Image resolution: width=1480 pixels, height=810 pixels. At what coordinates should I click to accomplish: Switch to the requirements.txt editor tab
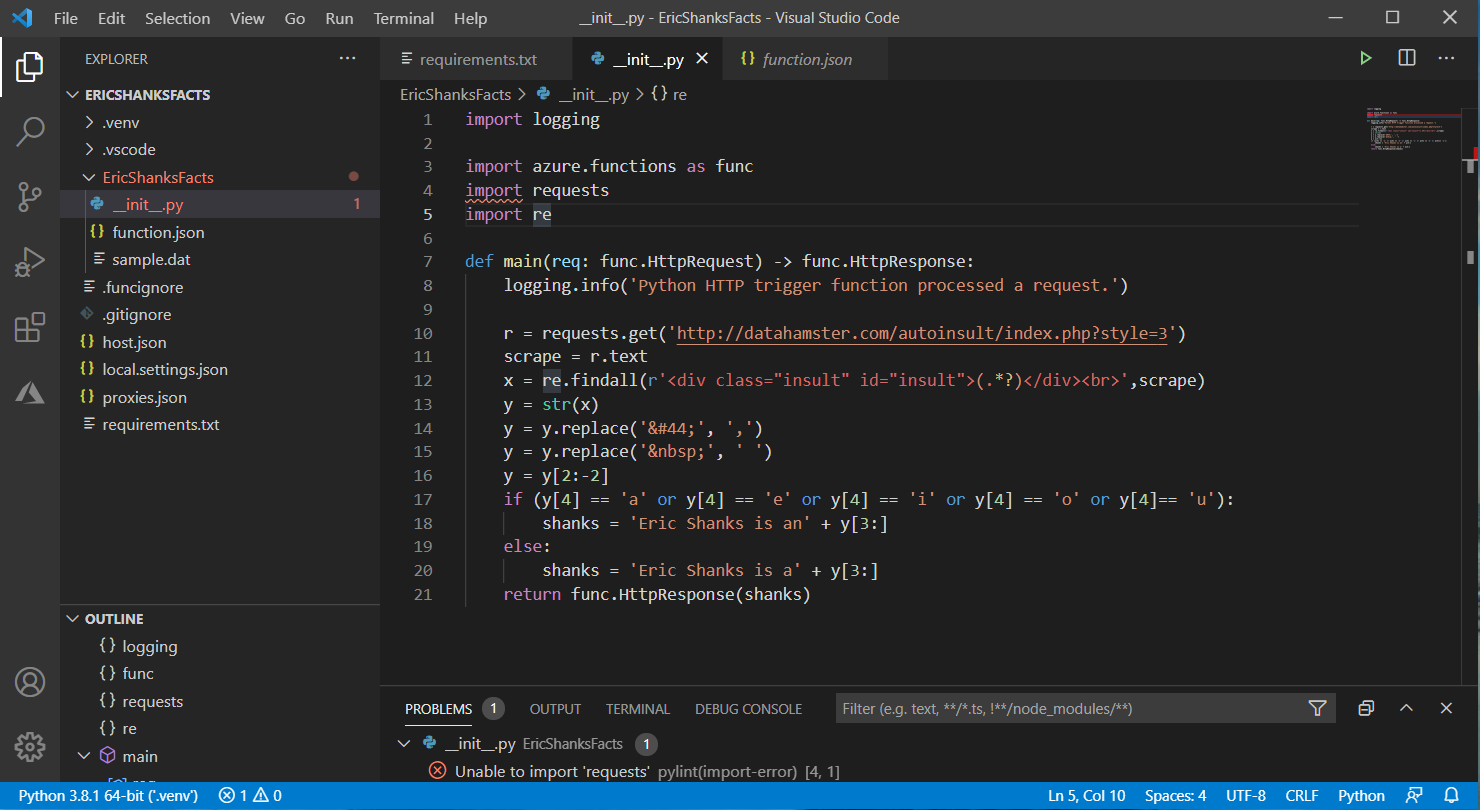pyautogui.click(x=477, y=60)
